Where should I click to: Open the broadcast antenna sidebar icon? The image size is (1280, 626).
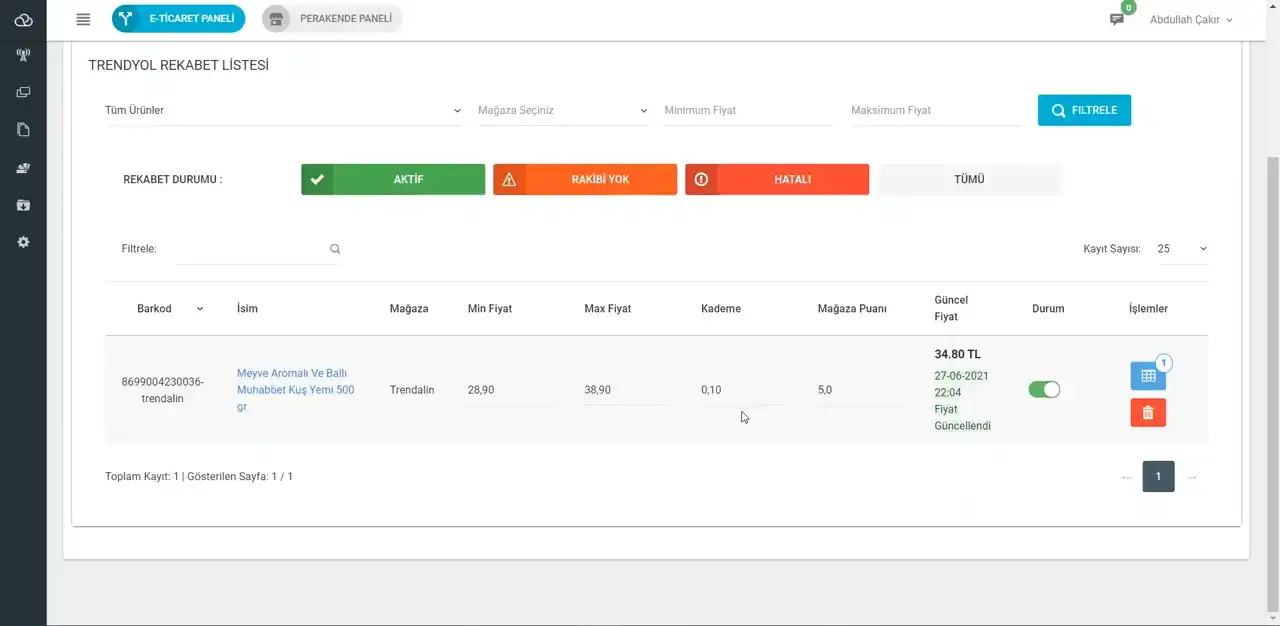[23, 55]
